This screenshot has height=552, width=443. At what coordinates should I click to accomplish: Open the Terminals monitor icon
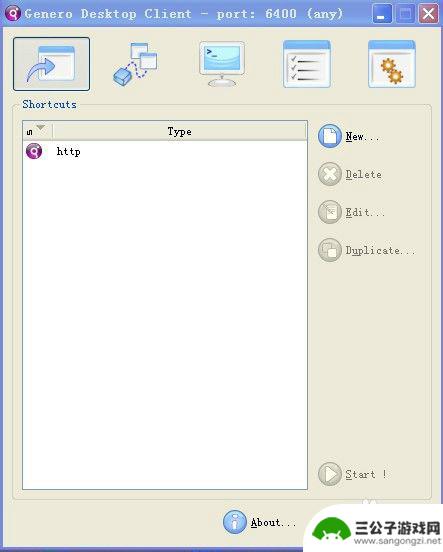222,64
